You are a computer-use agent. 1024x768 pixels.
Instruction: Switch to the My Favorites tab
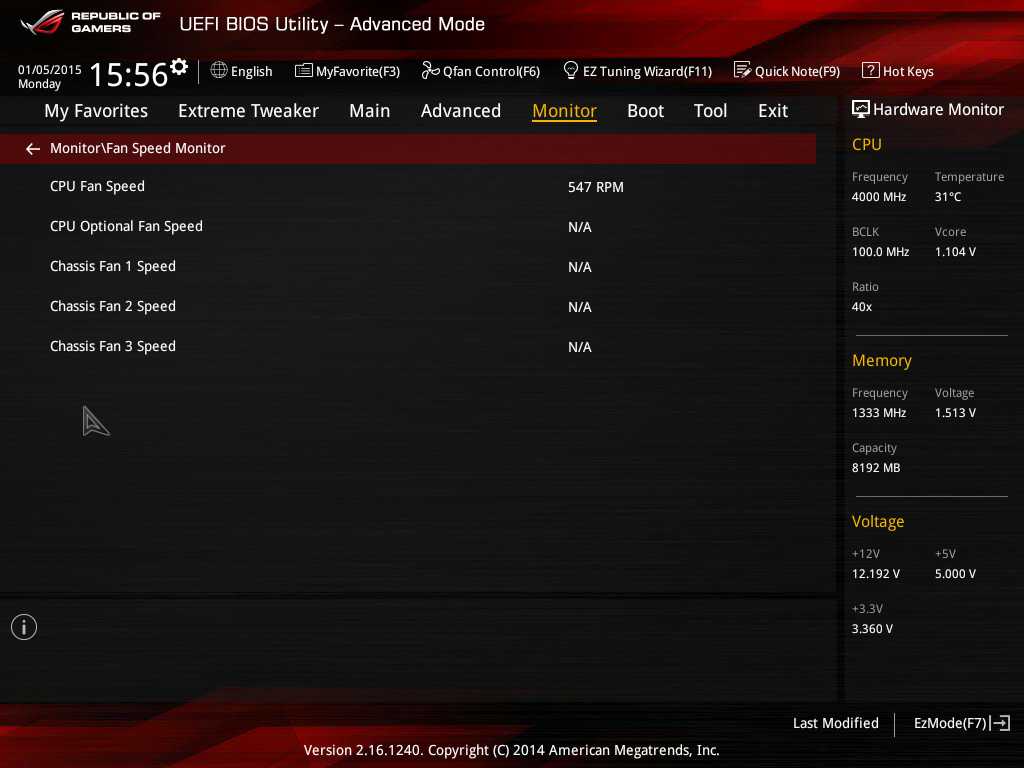tap(96, 111)
